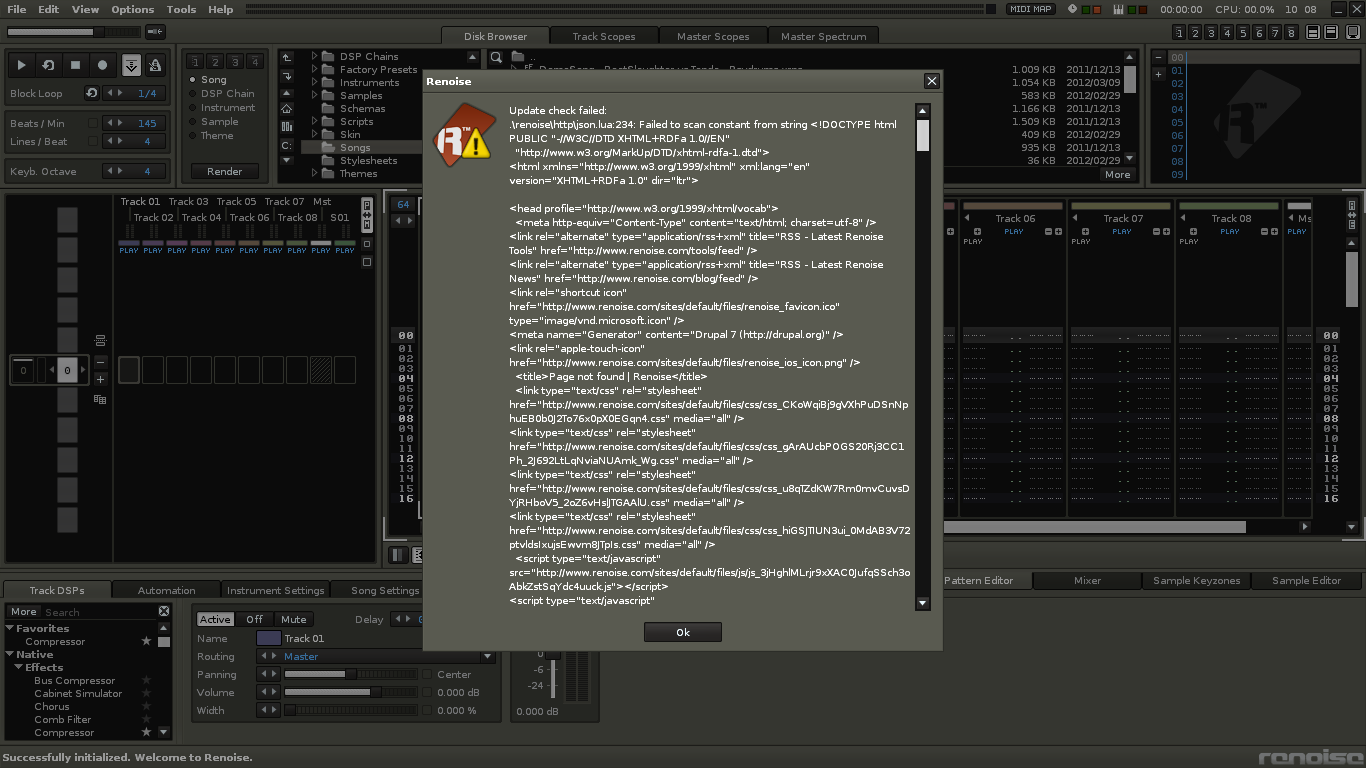Open the Routing Master dropdown arrow

487,657
